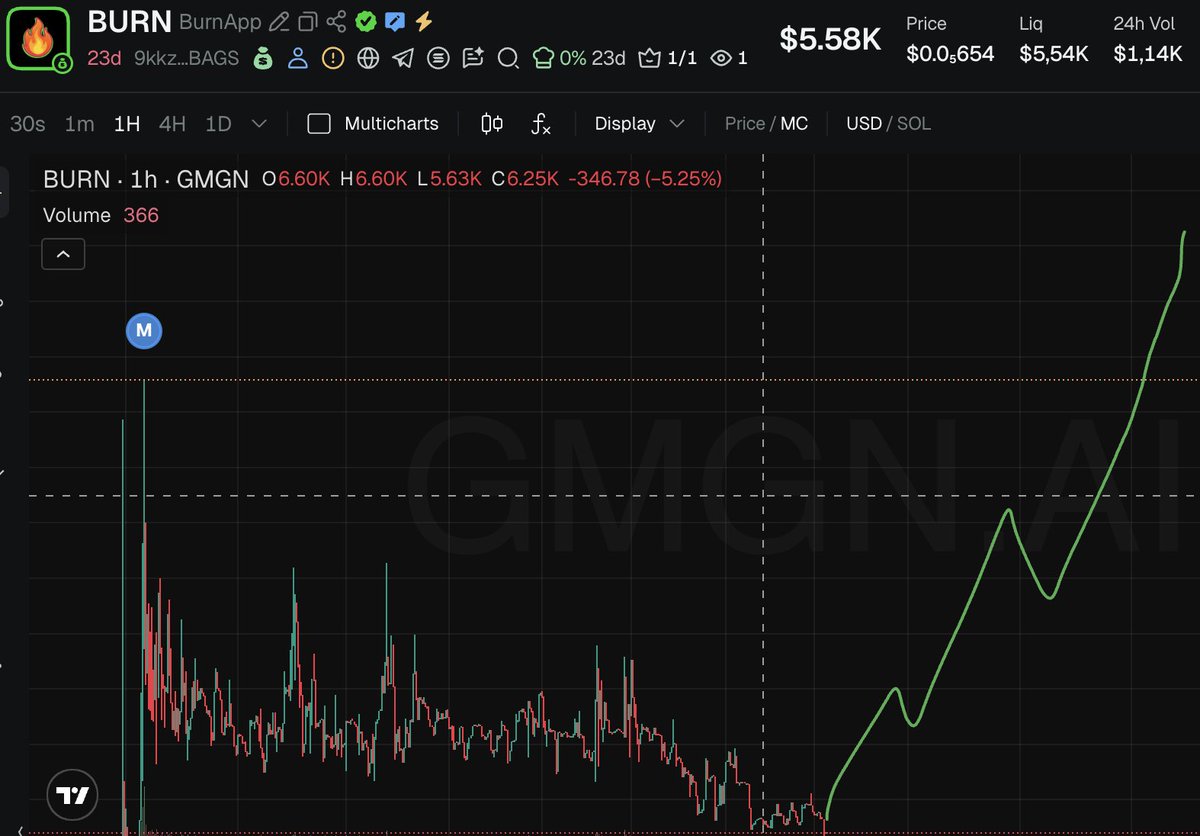Viewport: 1200px width, 836px height.
Task: Click the Price $0.0₅654 value
Action: click(950, 54)
